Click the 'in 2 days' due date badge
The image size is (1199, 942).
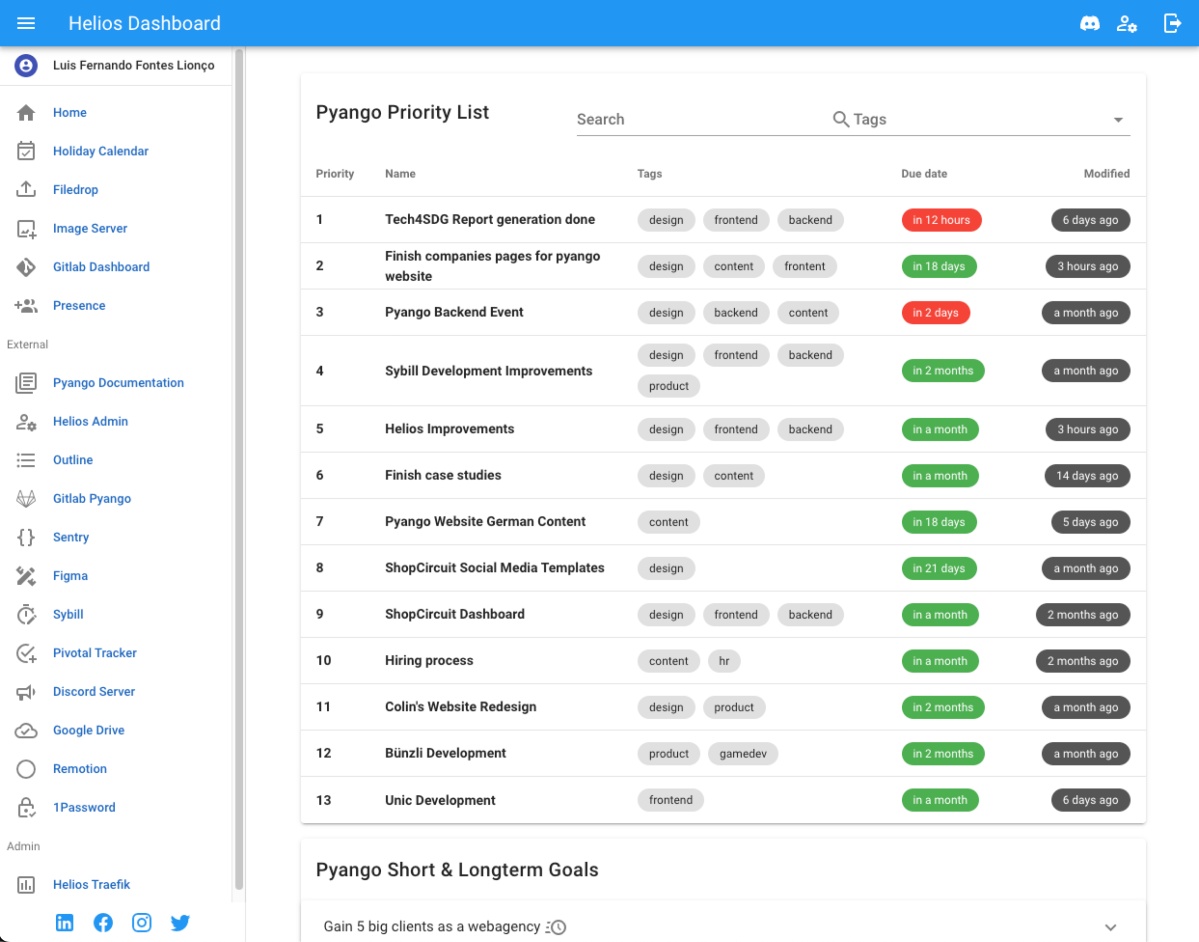click(935, 313)
